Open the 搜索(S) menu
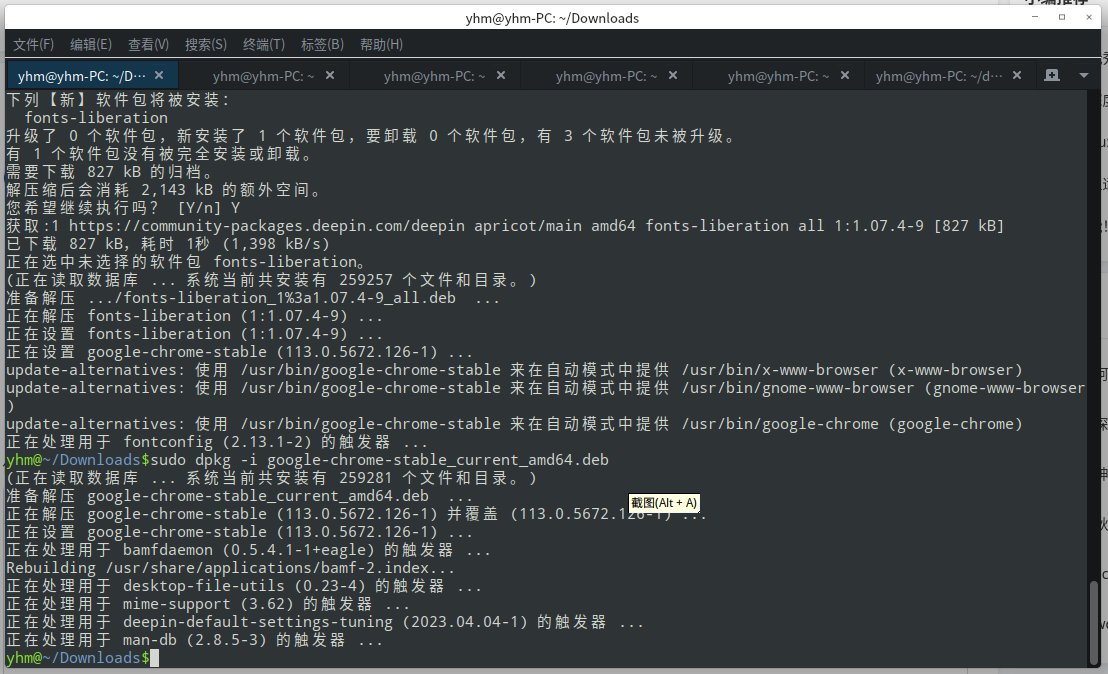The width and height of the screenshot is (1108, 674). pos(205,44)
